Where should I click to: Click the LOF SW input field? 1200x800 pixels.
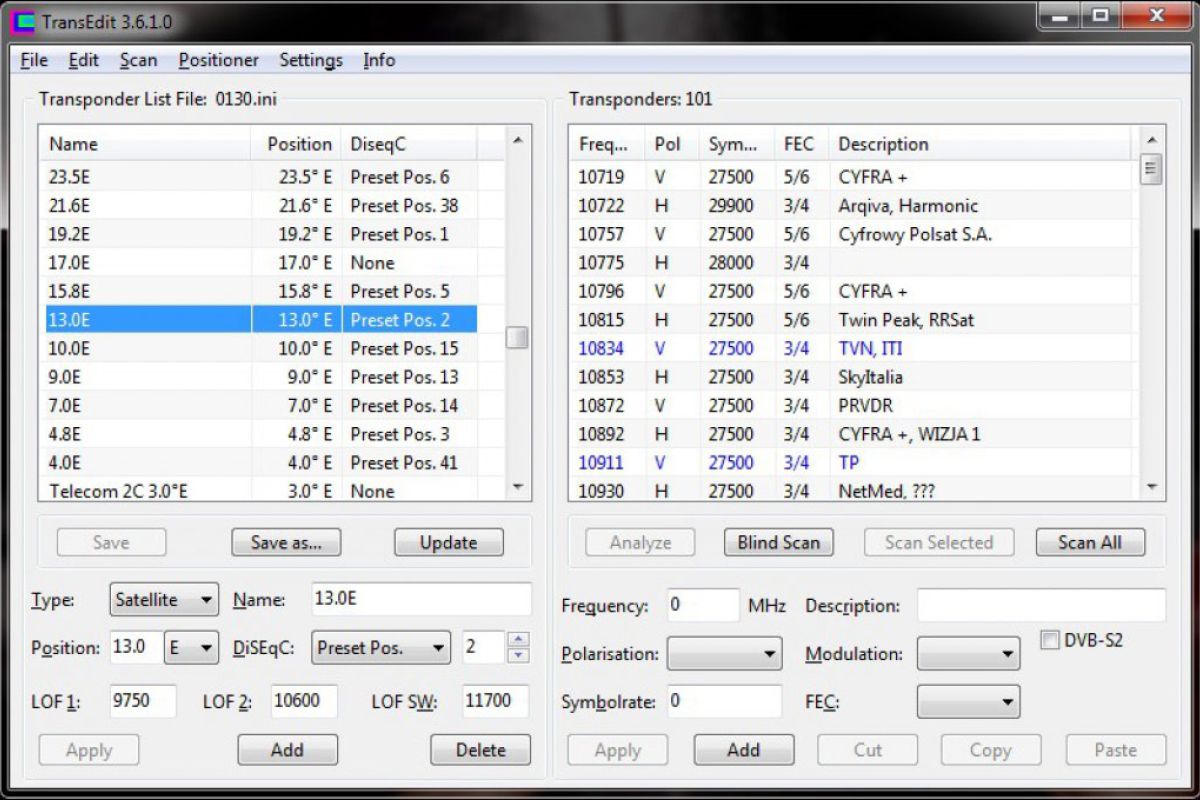pos(494,701)
